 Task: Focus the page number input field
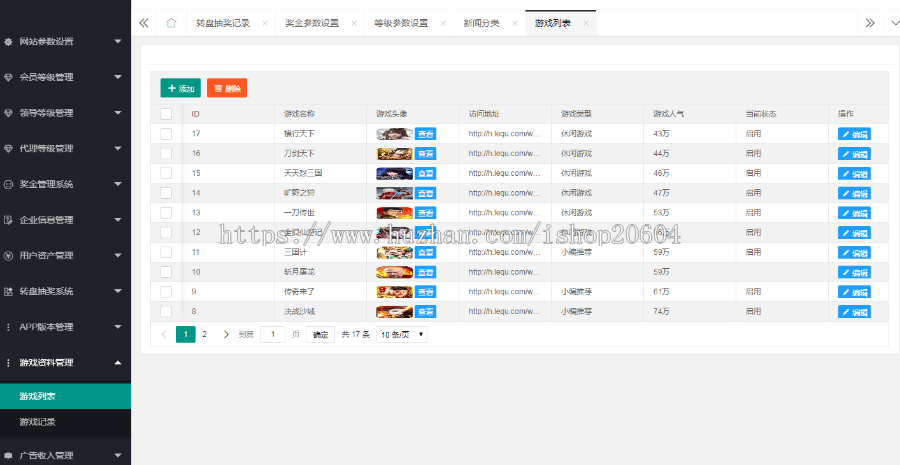pyautogui.click(x=273, y=334)
